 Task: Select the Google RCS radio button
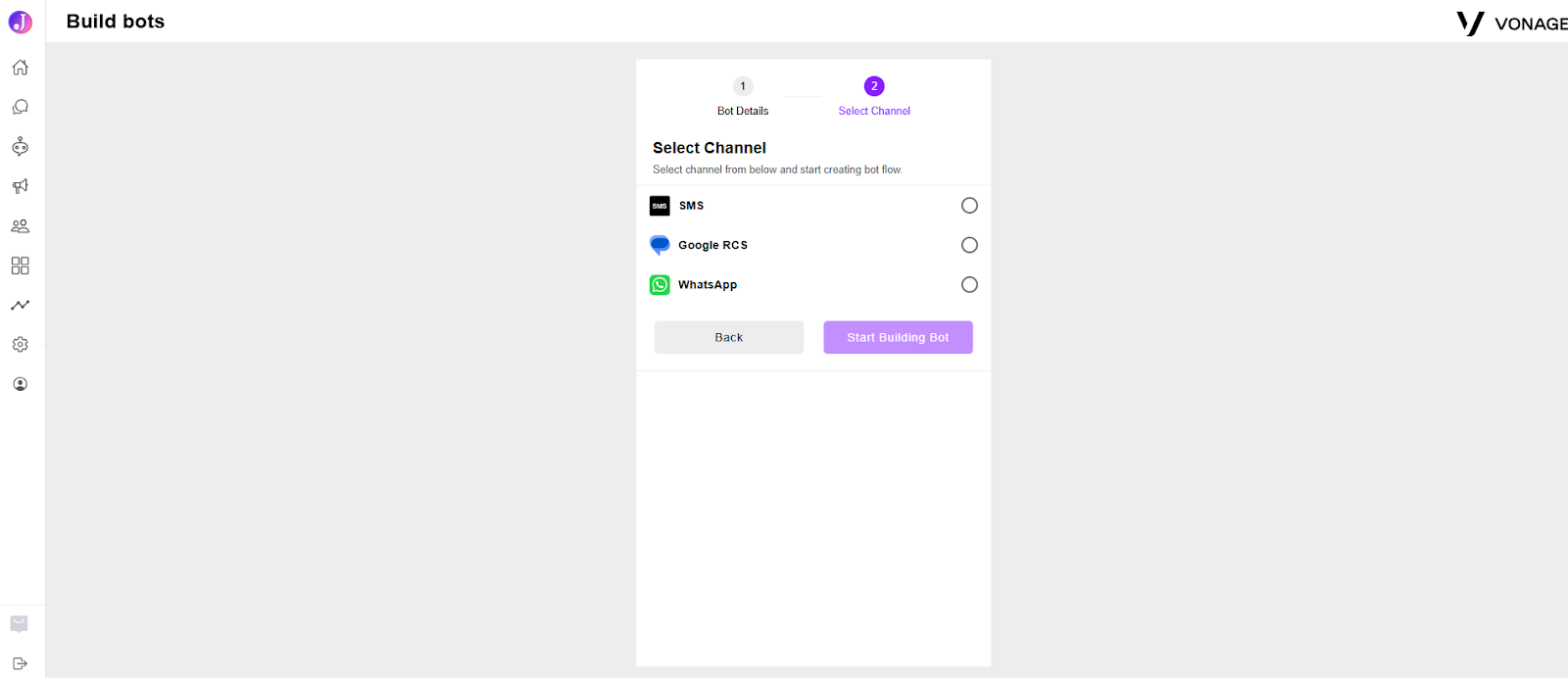point(969,245)
